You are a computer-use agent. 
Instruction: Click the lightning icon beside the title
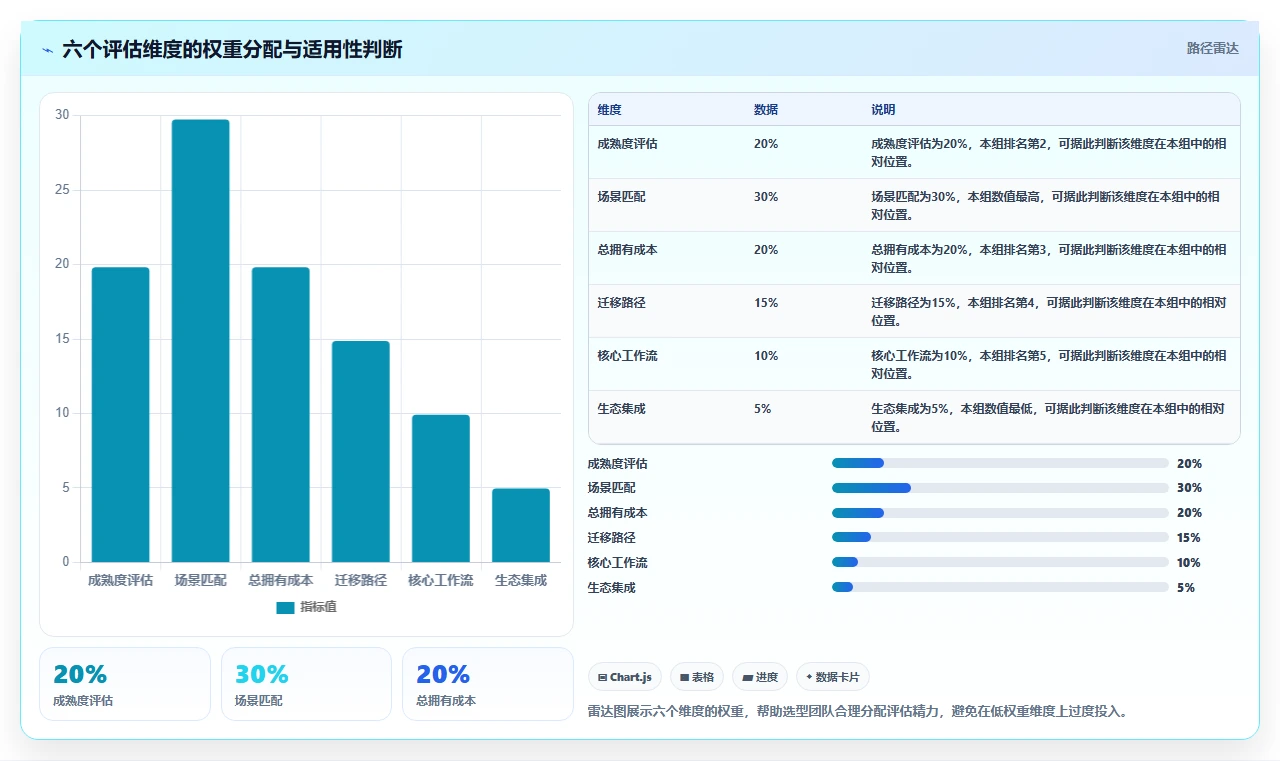coord(48,50)
